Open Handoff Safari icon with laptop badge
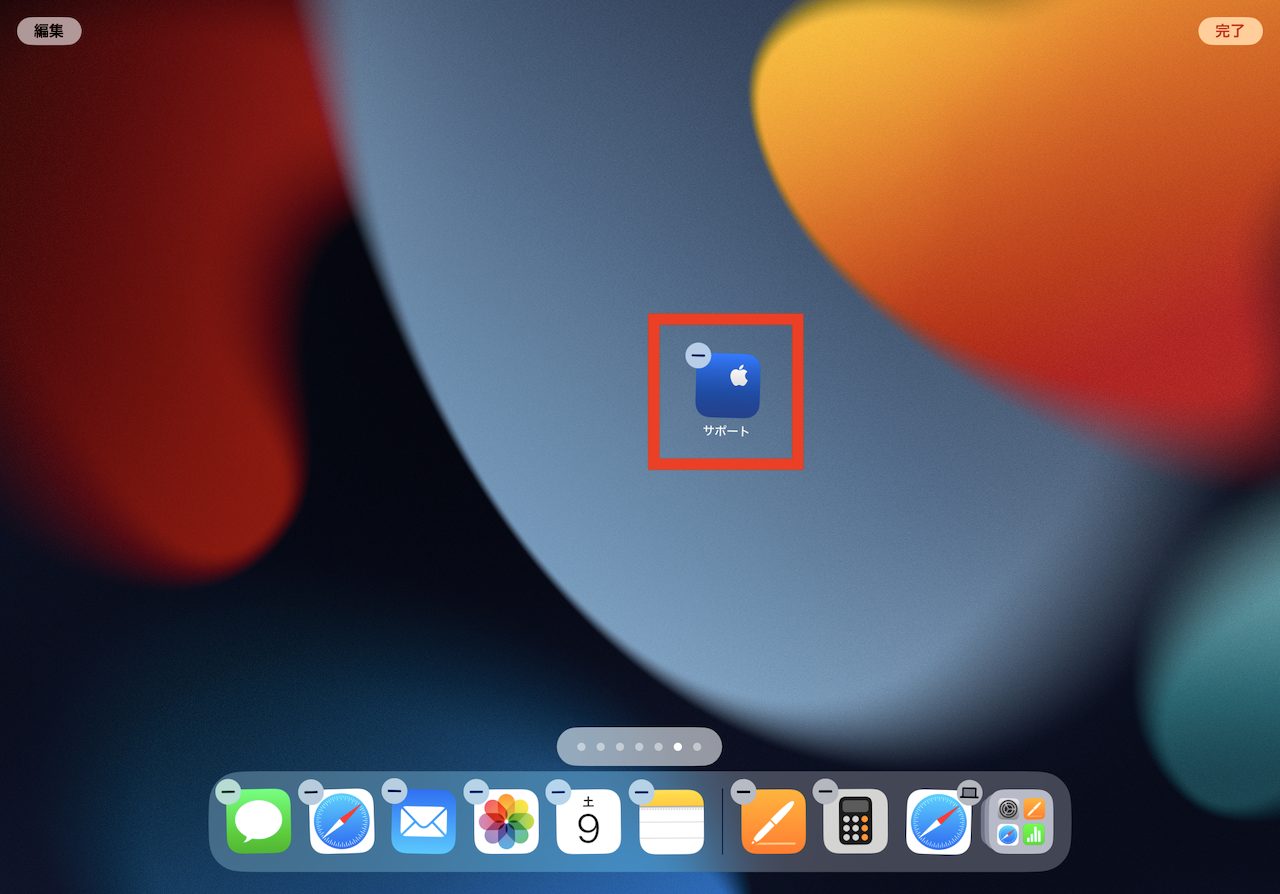 (x=939, y=821)
